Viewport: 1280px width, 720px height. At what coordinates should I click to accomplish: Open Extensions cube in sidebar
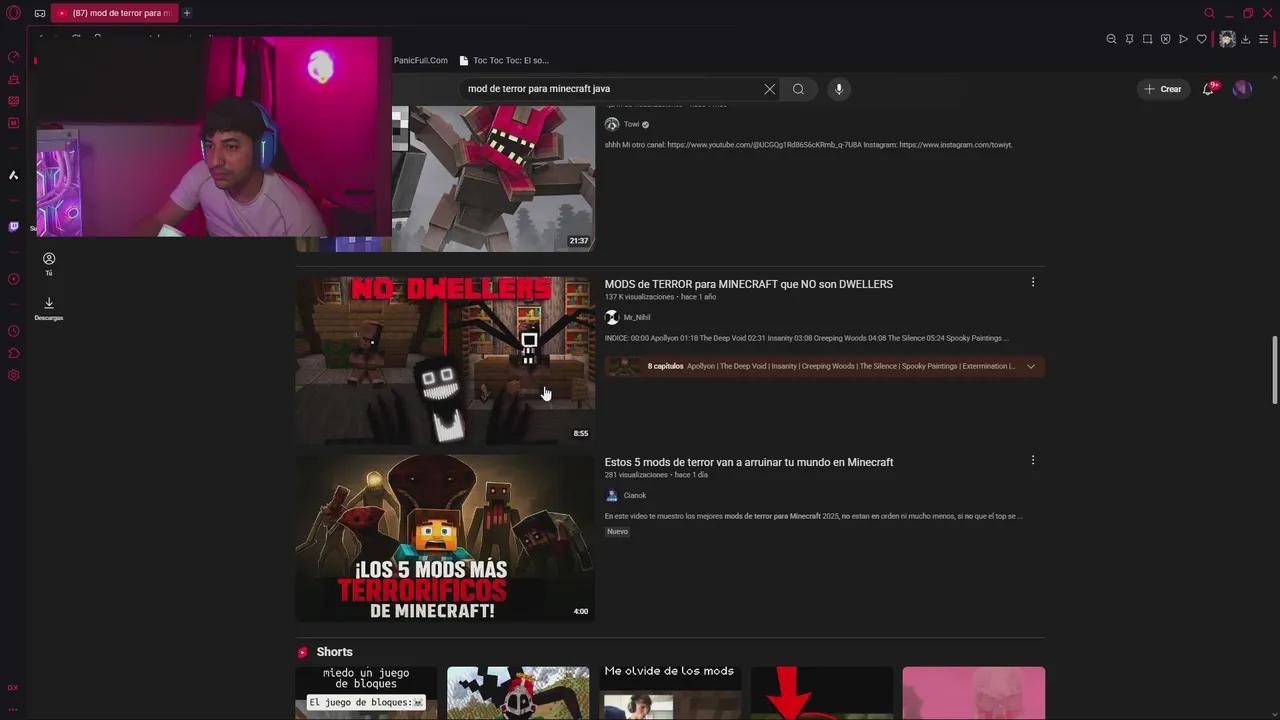14,353
